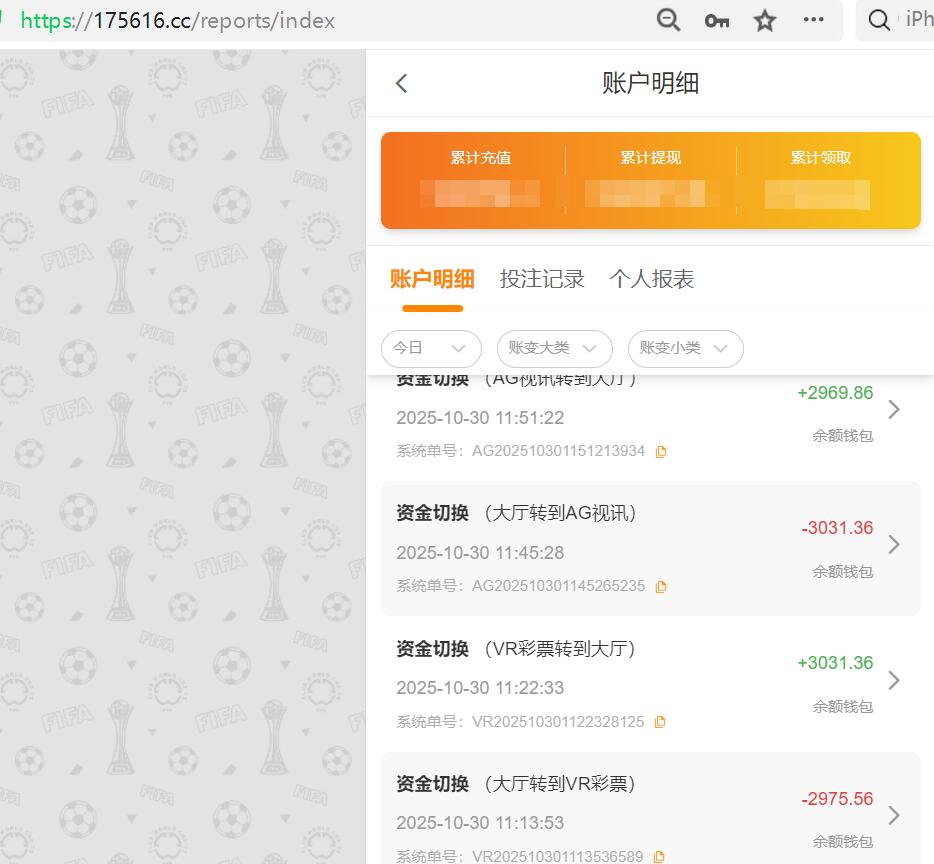The height and width of the screenshot is (864, 934).
Task: Open details of the VR彩票转到大厅 entry
Action: [x=893, y=680]
